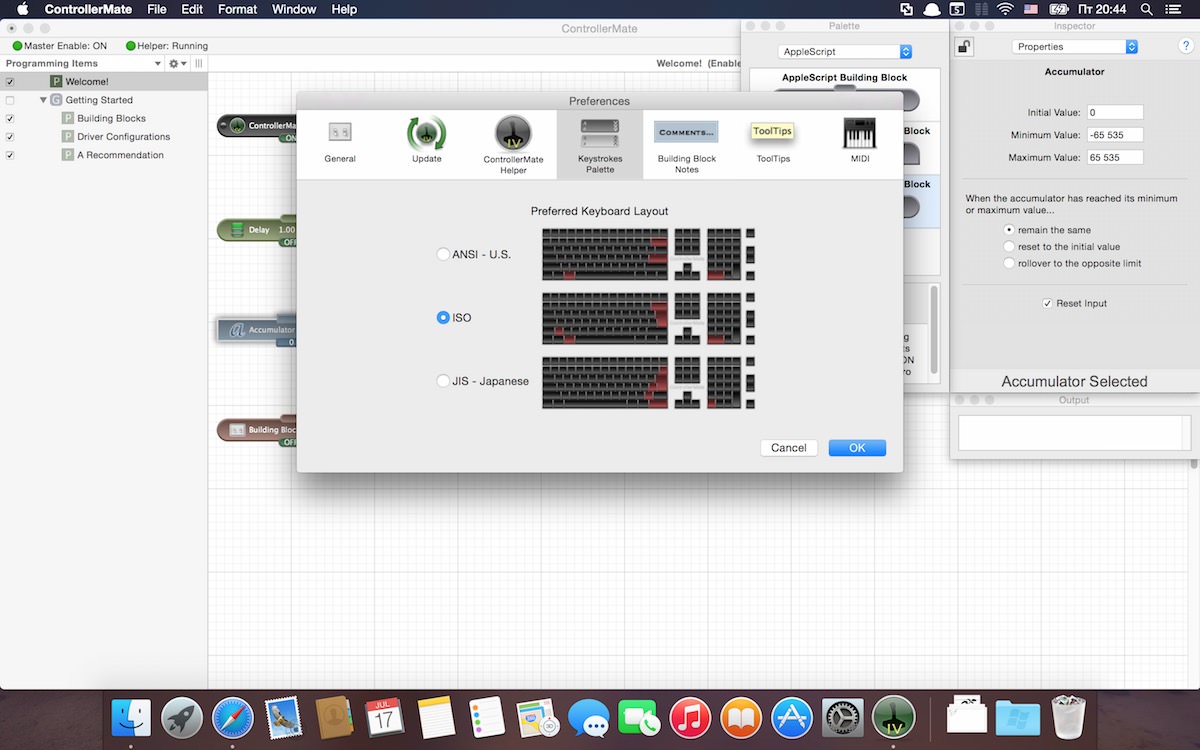Launch ControllerMate from the Dock
Image resolution: width=1200 pixels, height=750 pixels.
tap(893, 718)
